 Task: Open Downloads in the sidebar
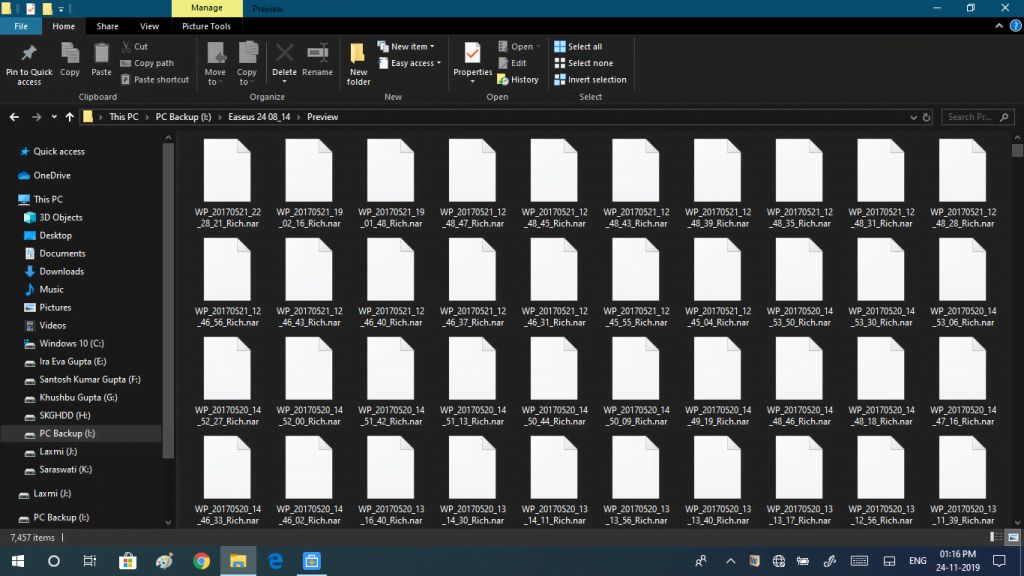click(54, 272)
